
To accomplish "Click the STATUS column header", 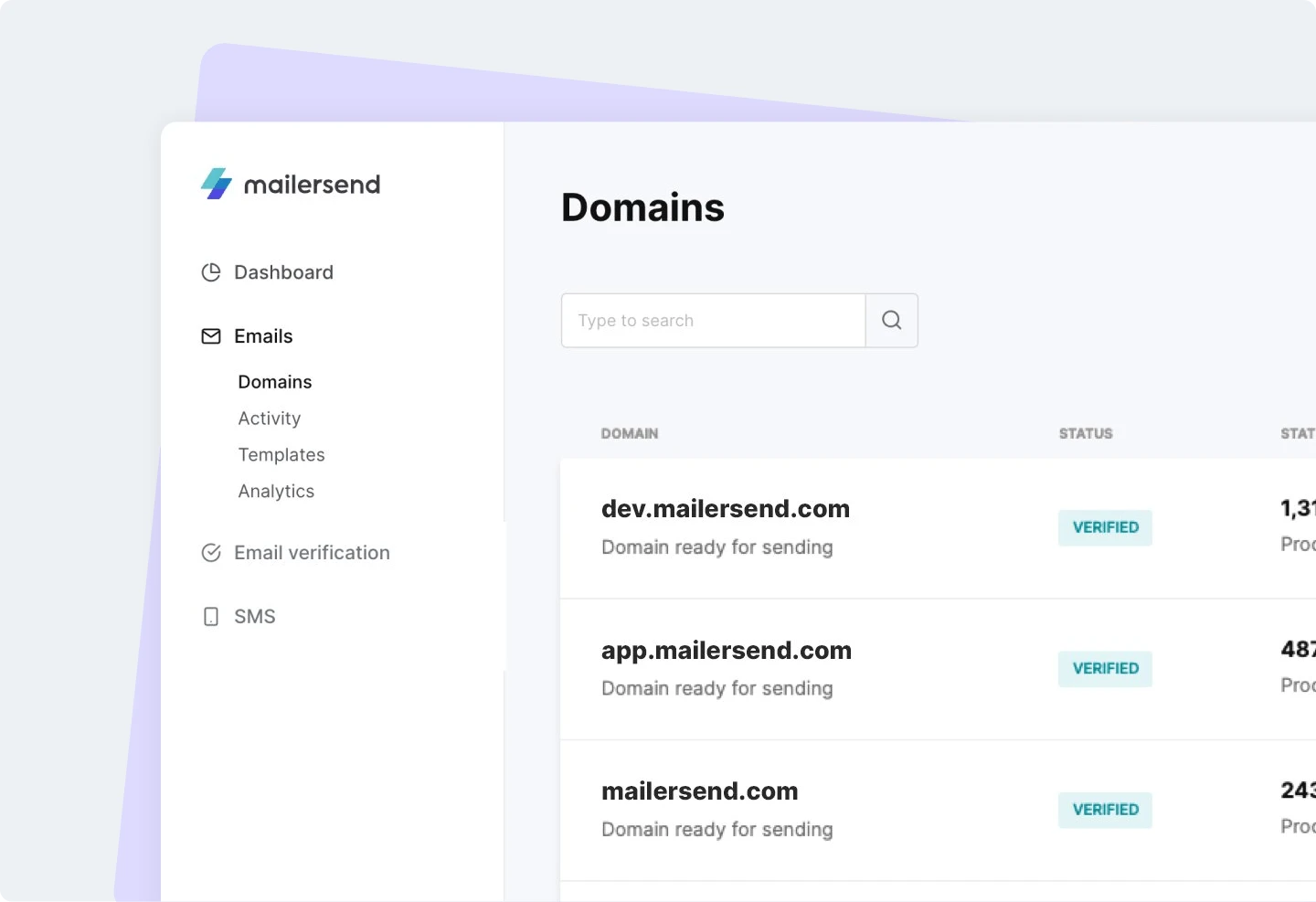I will coord(1086,433).
